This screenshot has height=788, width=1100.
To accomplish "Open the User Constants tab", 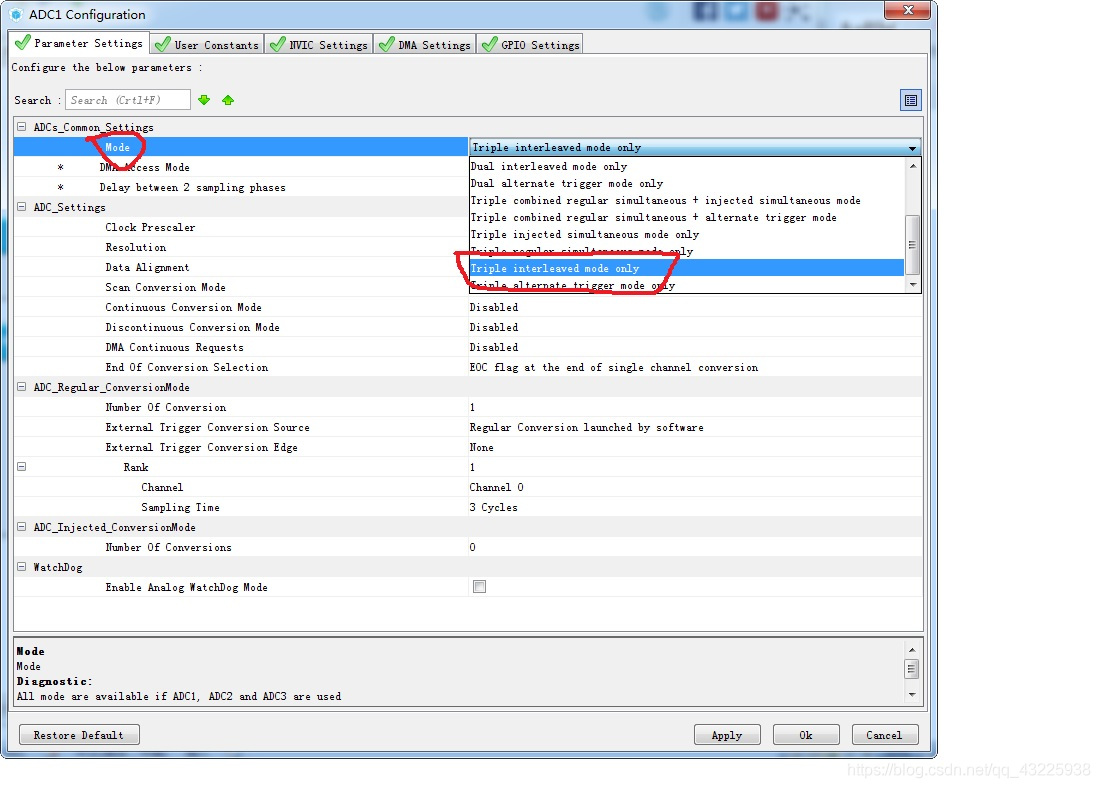I will [x=207, y=44].
